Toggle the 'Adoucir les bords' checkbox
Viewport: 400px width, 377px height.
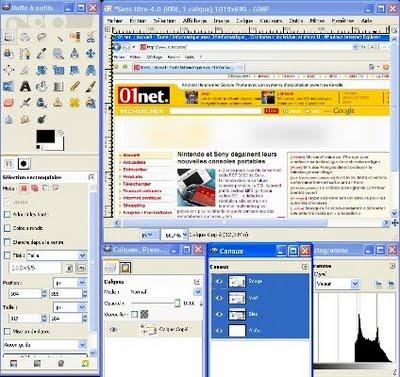7,214
